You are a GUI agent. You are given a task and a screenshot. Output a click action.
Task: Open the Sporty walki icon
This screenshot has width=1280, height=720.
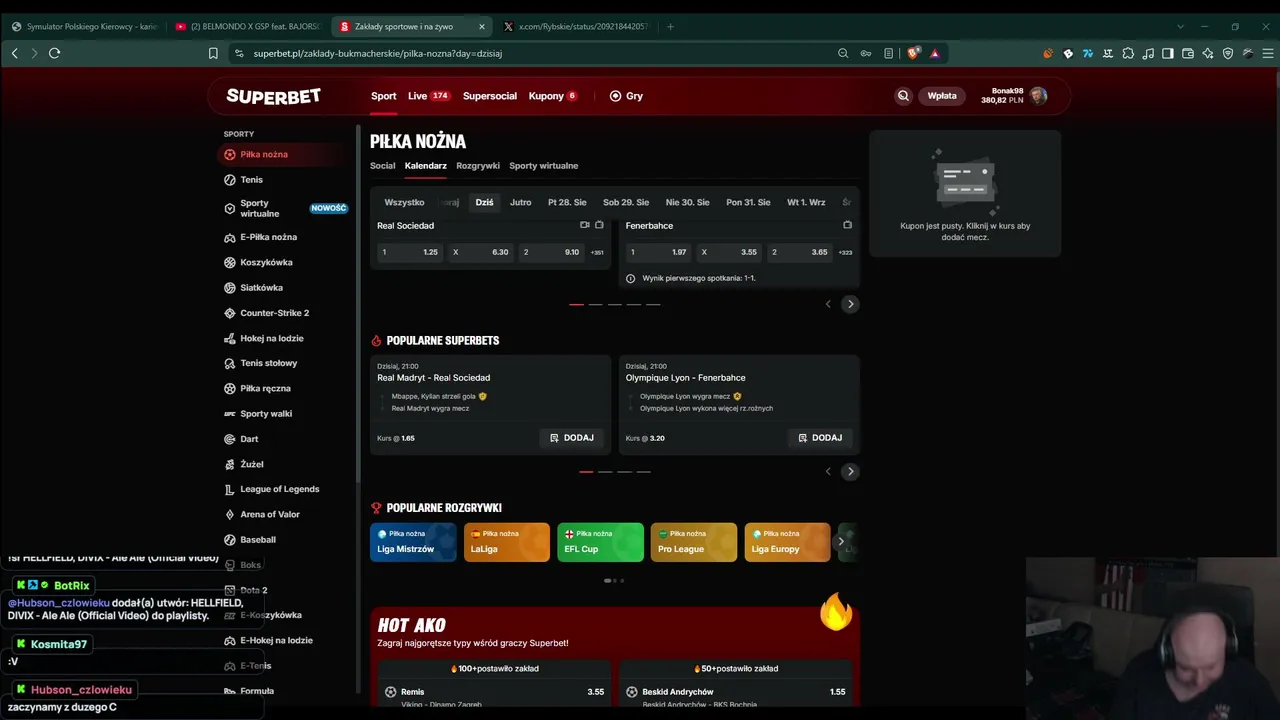tap(230, 414)
